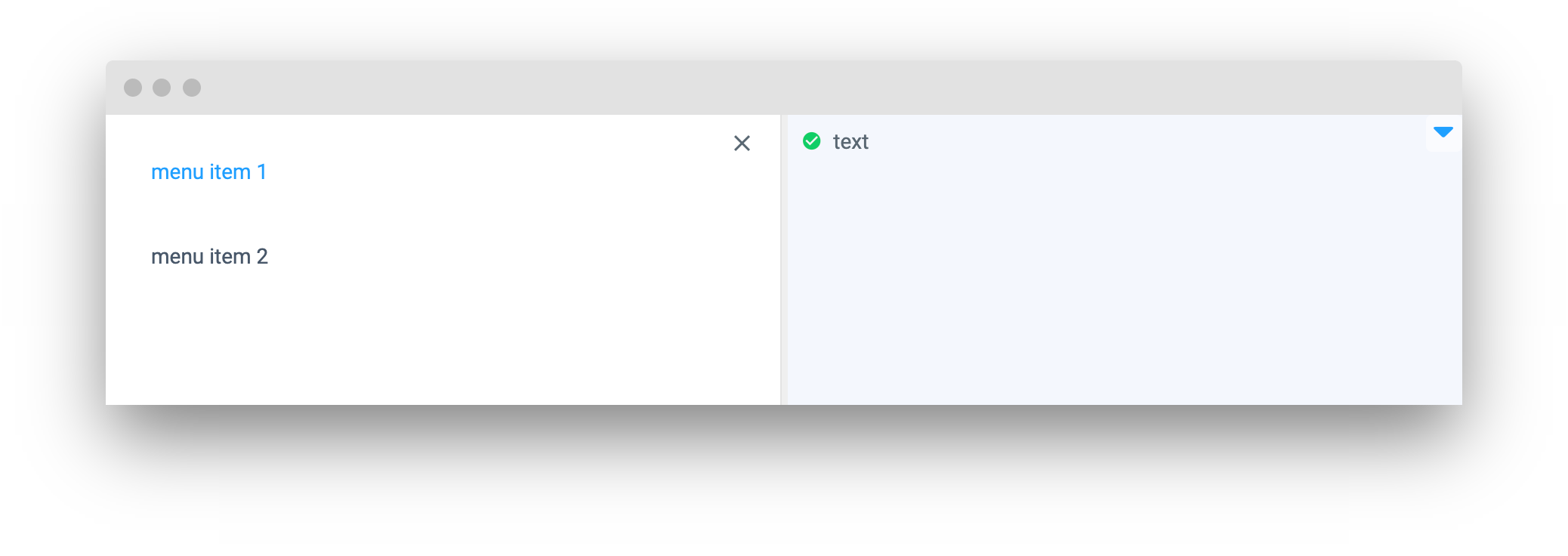
Task: Click the word next to the green check
Action: click(850, 142)
